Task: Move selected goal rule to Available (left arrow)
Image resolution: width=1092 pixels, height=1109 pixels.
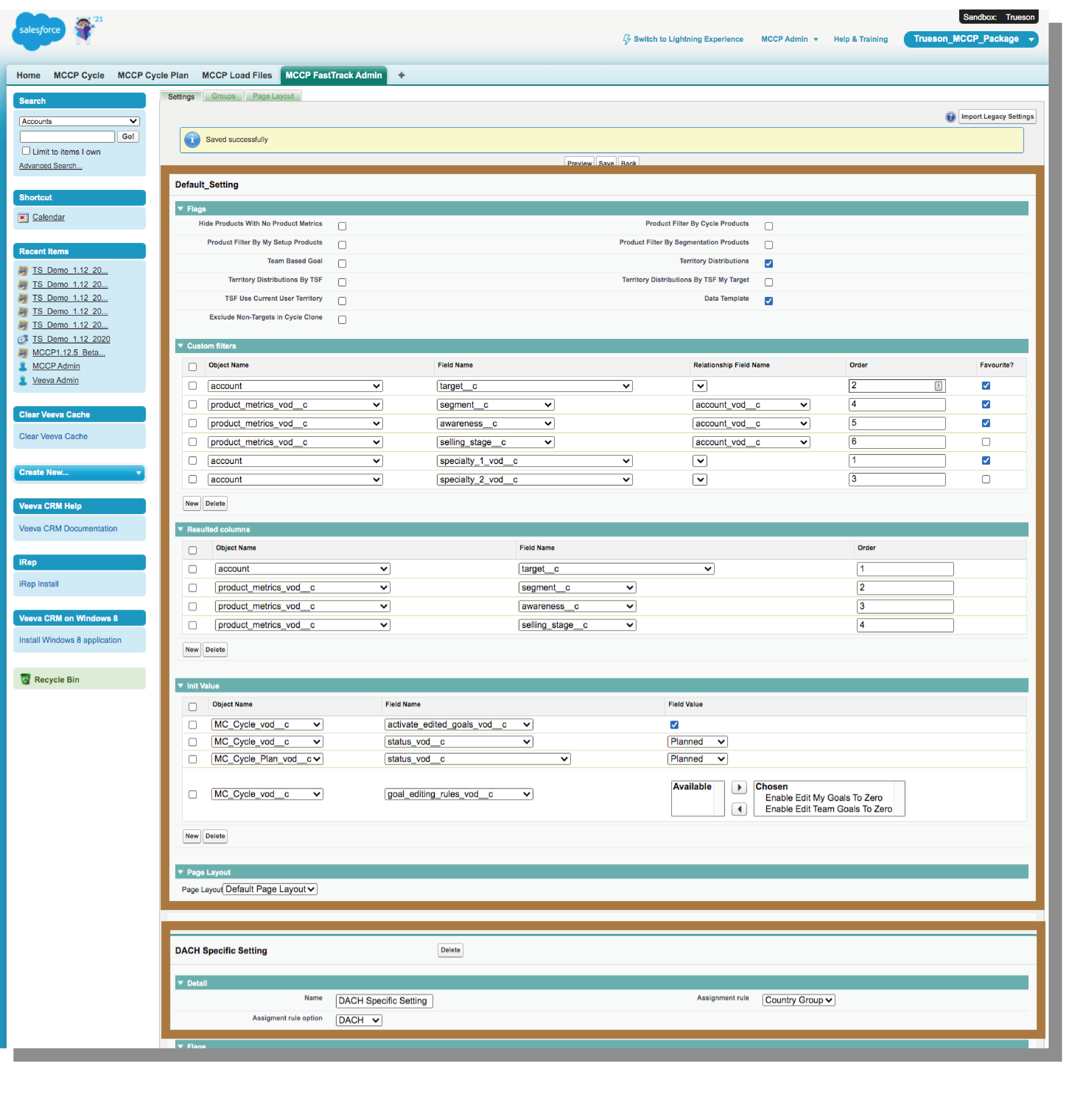Action: (739, 809)
